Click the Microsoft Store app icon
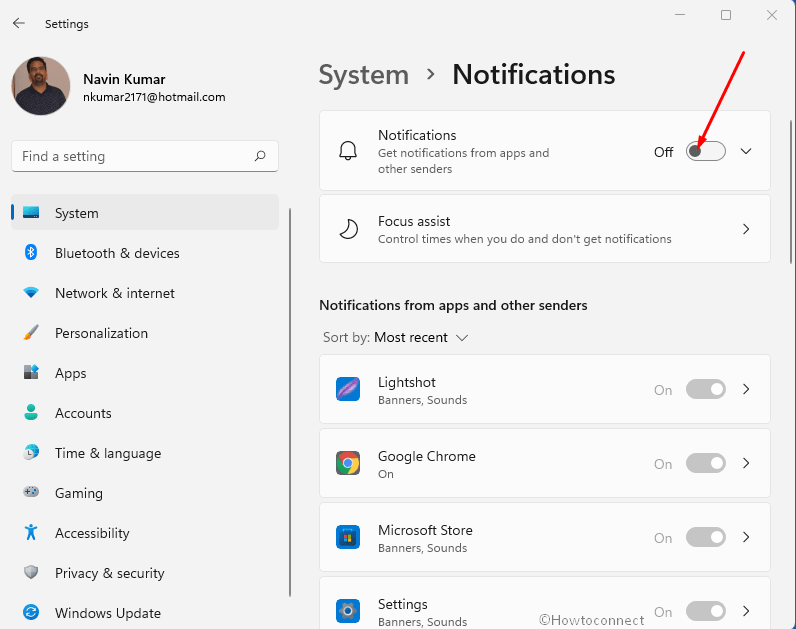Screen dimensions: 796x629 [x=348, y=537]
